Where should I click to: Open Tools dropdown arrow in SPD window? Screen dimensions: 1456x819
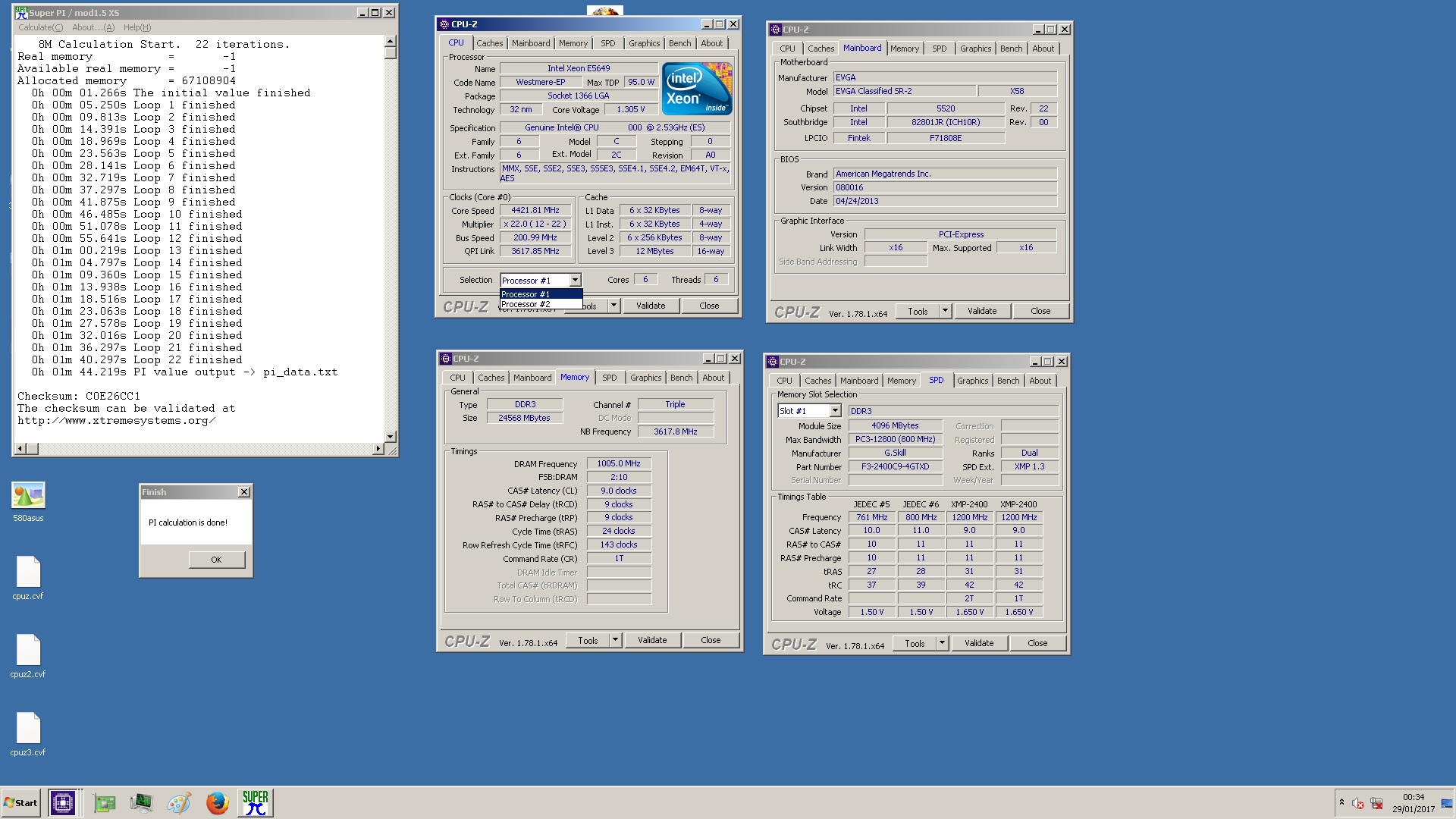tap(942, 643)
